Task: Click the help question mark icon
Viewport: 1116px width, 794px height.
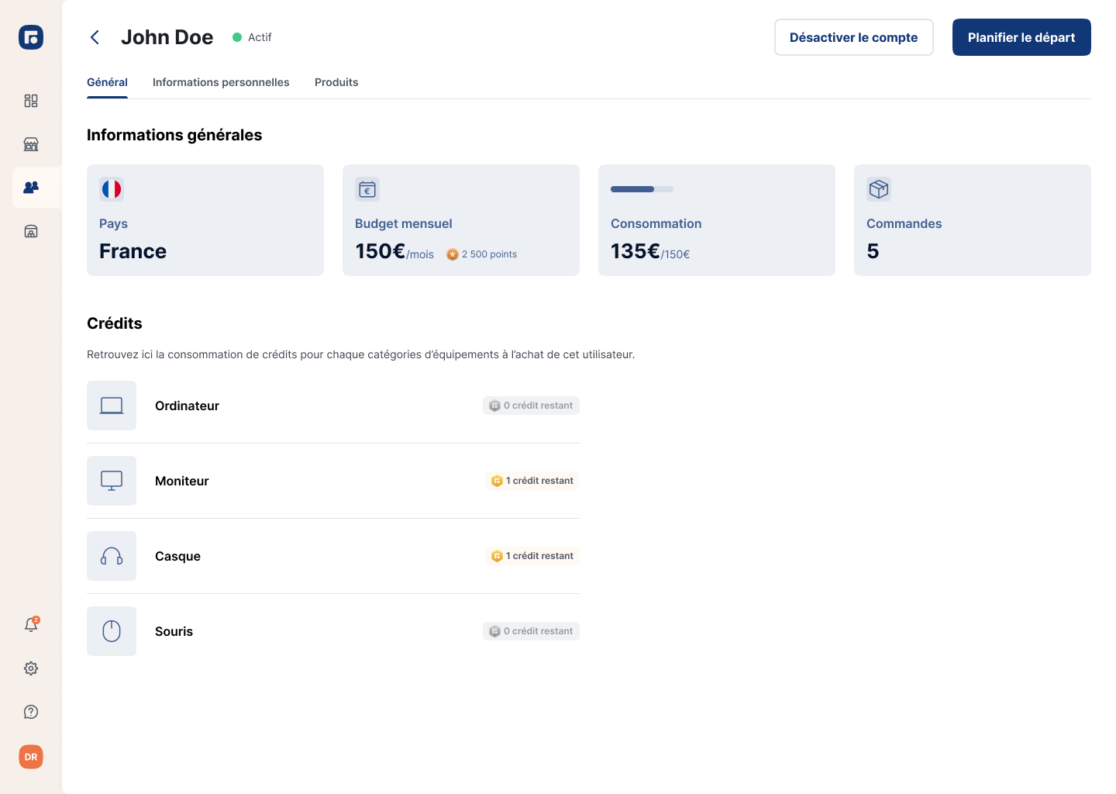Action: pos(31,712)
